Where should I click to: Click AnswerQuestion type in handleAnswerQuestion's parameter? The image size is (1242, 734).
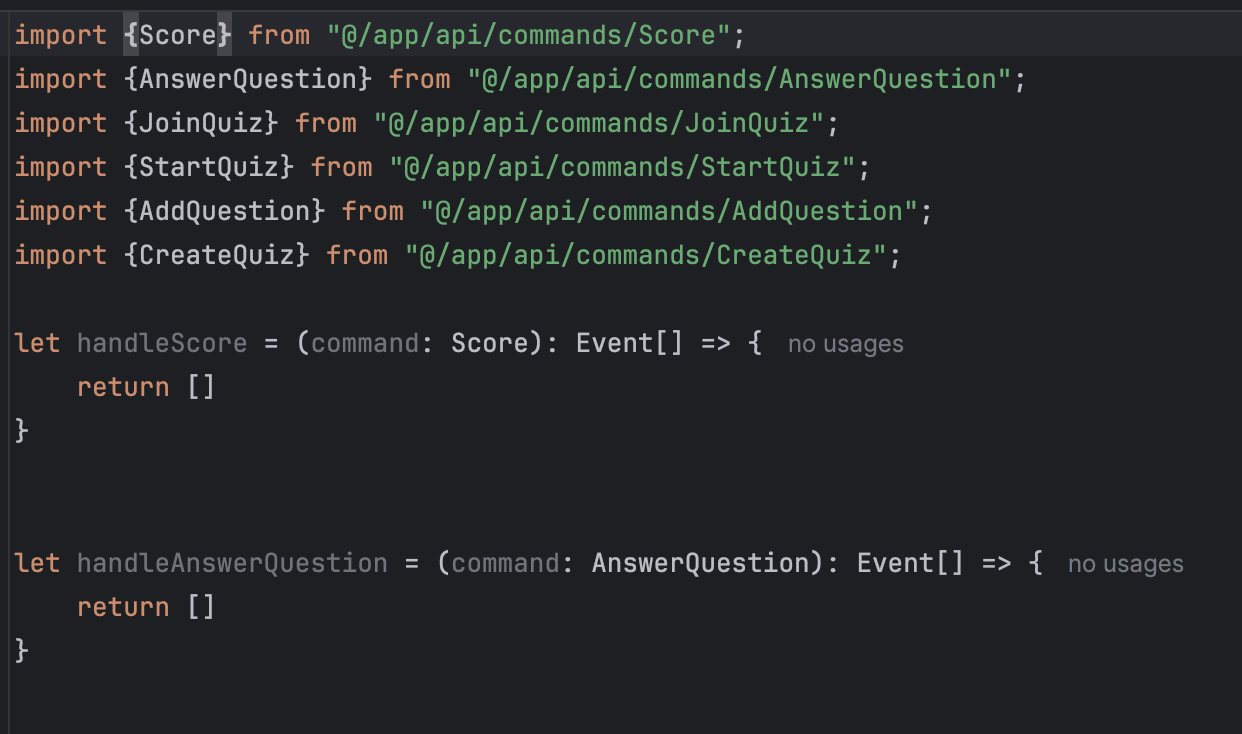click(700, 563)
